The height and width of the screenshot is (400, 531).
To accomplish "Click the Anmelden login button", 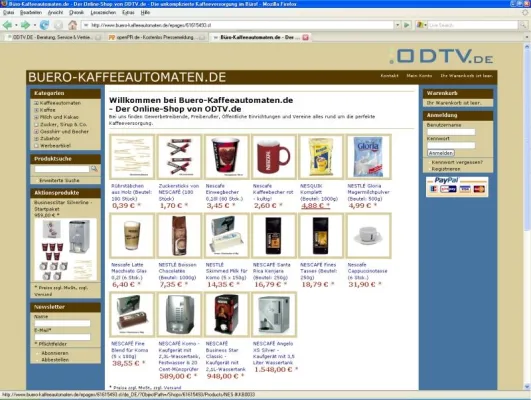I will pos(441,153).
